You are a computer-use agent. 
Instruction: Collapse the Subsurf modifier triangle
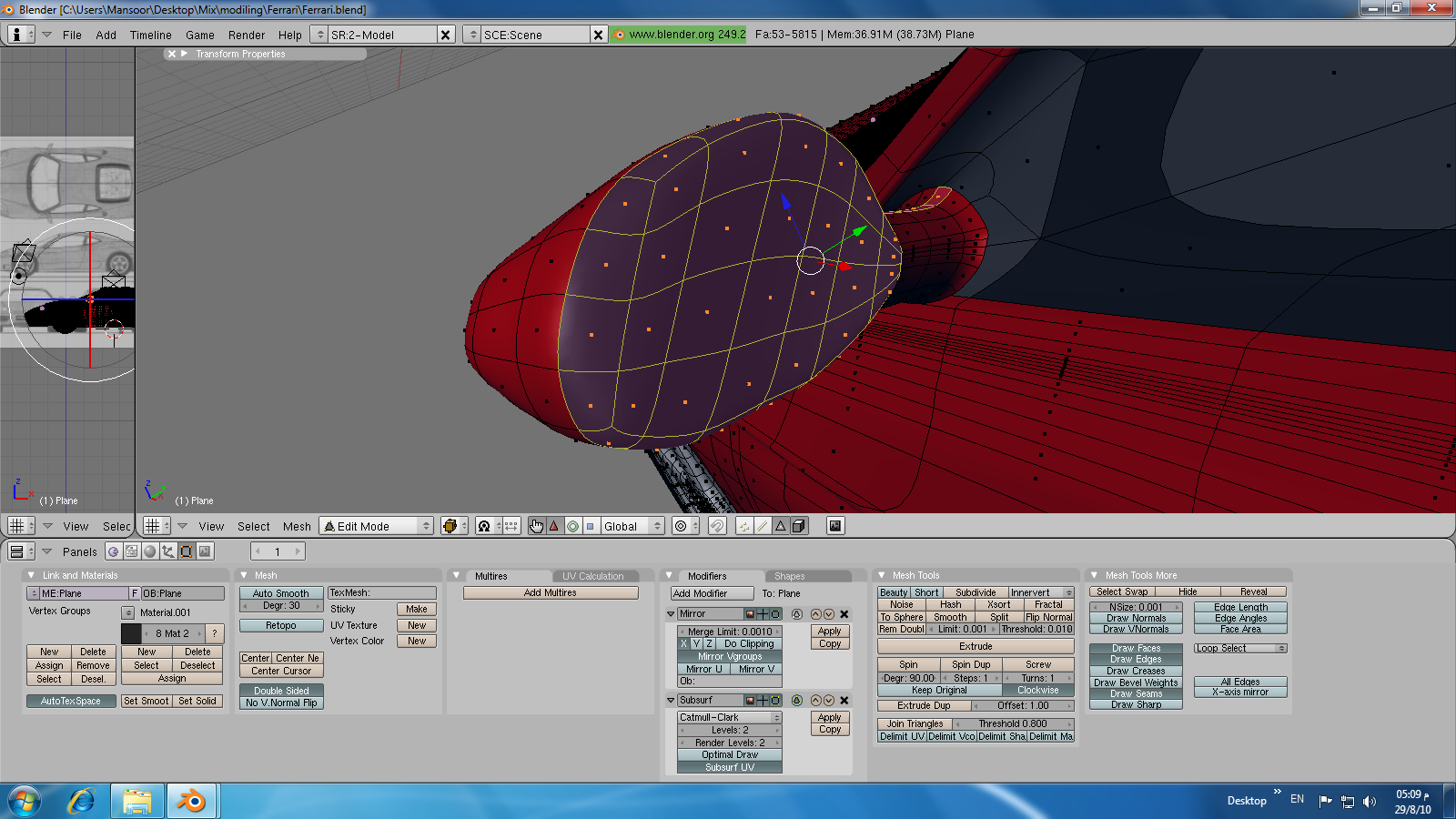tap(671, 701)
